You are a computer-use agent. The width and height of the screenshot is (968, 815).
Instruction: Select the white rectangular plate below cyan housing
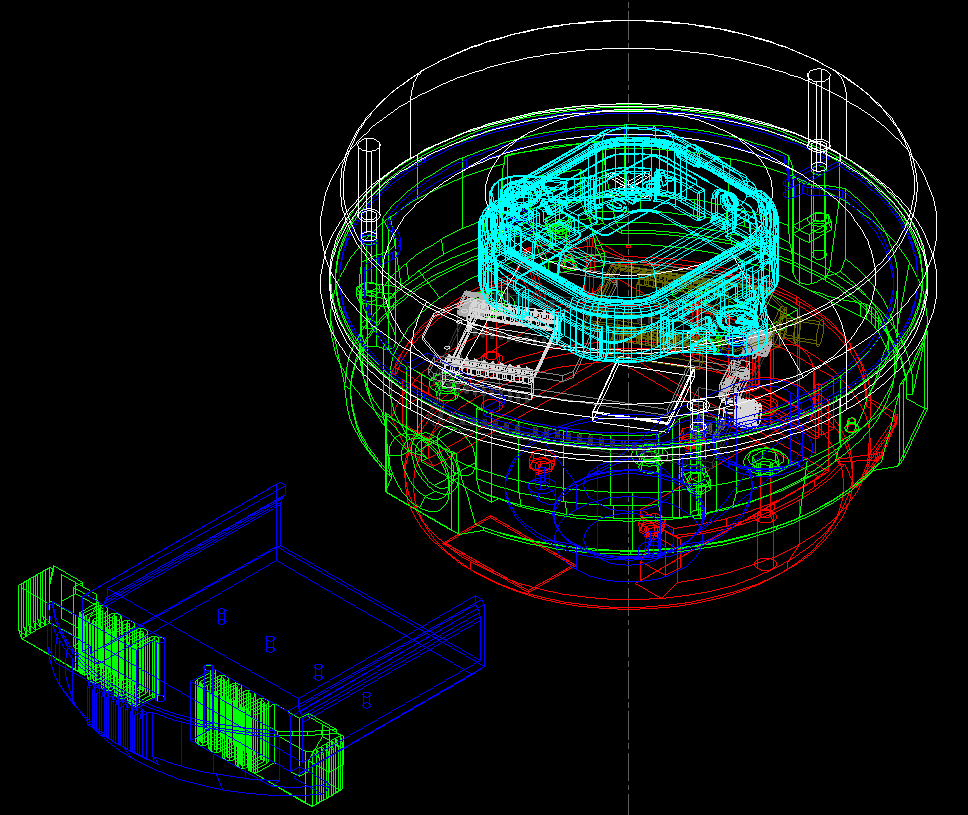642,394
